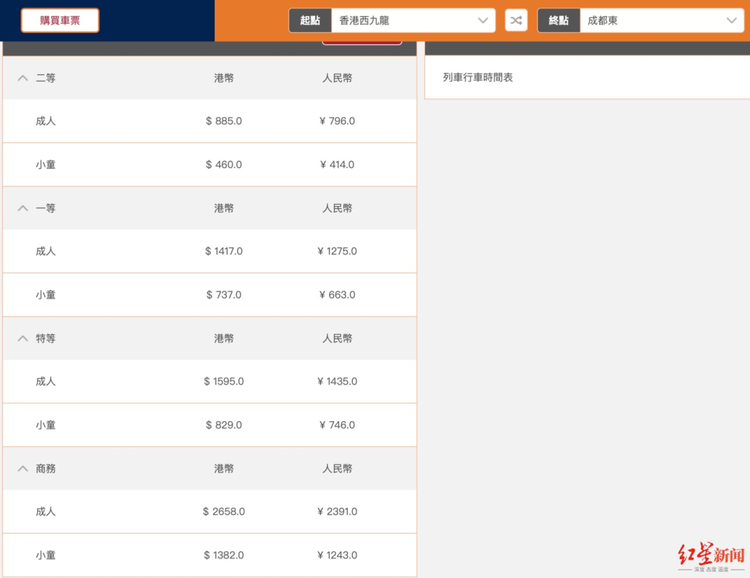The image size is (750, 578).
Task: Select the $ 2658.0 business adult fare
Action: click(224, 511)
